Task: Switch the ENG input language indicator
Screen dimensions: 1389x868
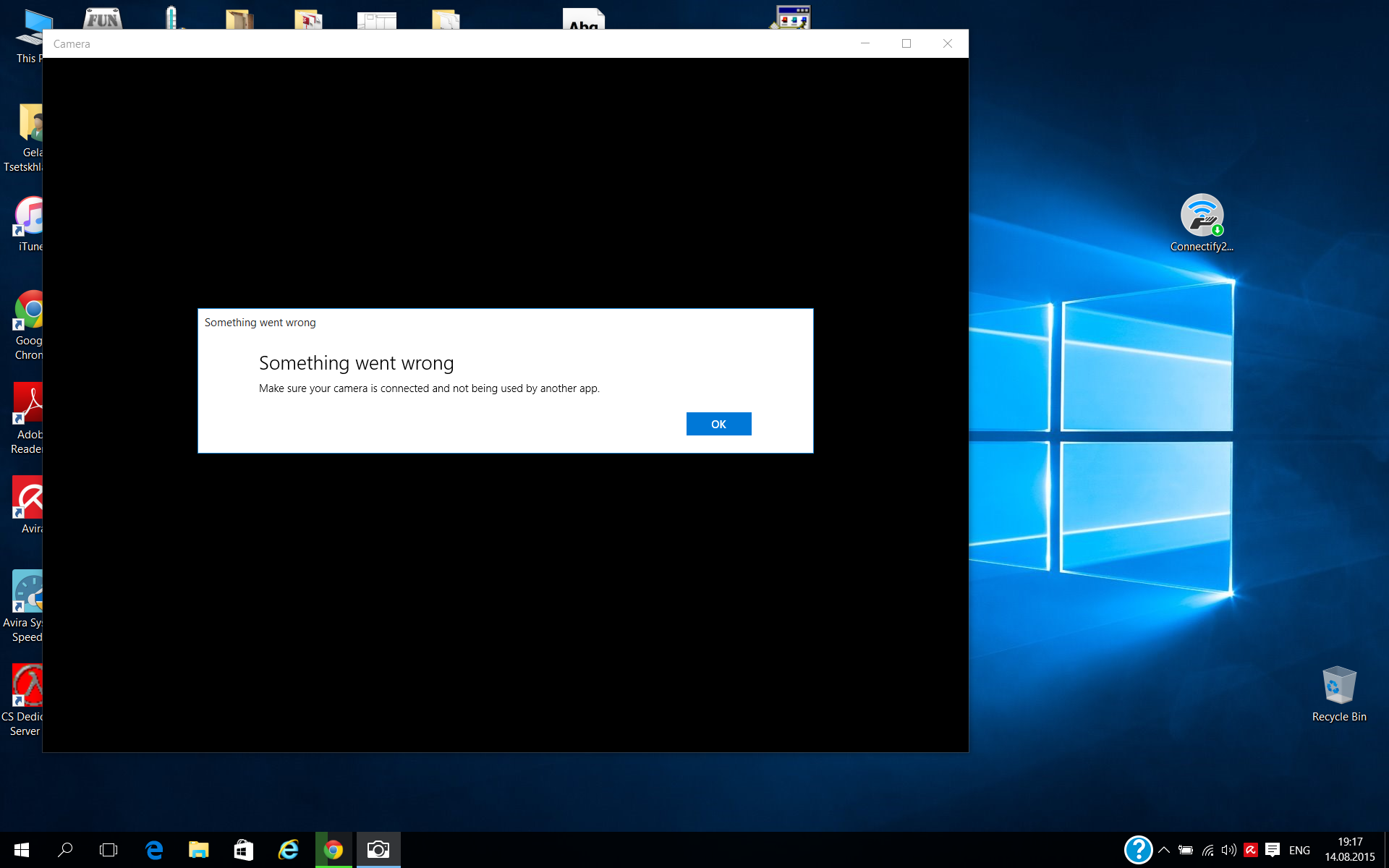Action: pos(1299,850)
